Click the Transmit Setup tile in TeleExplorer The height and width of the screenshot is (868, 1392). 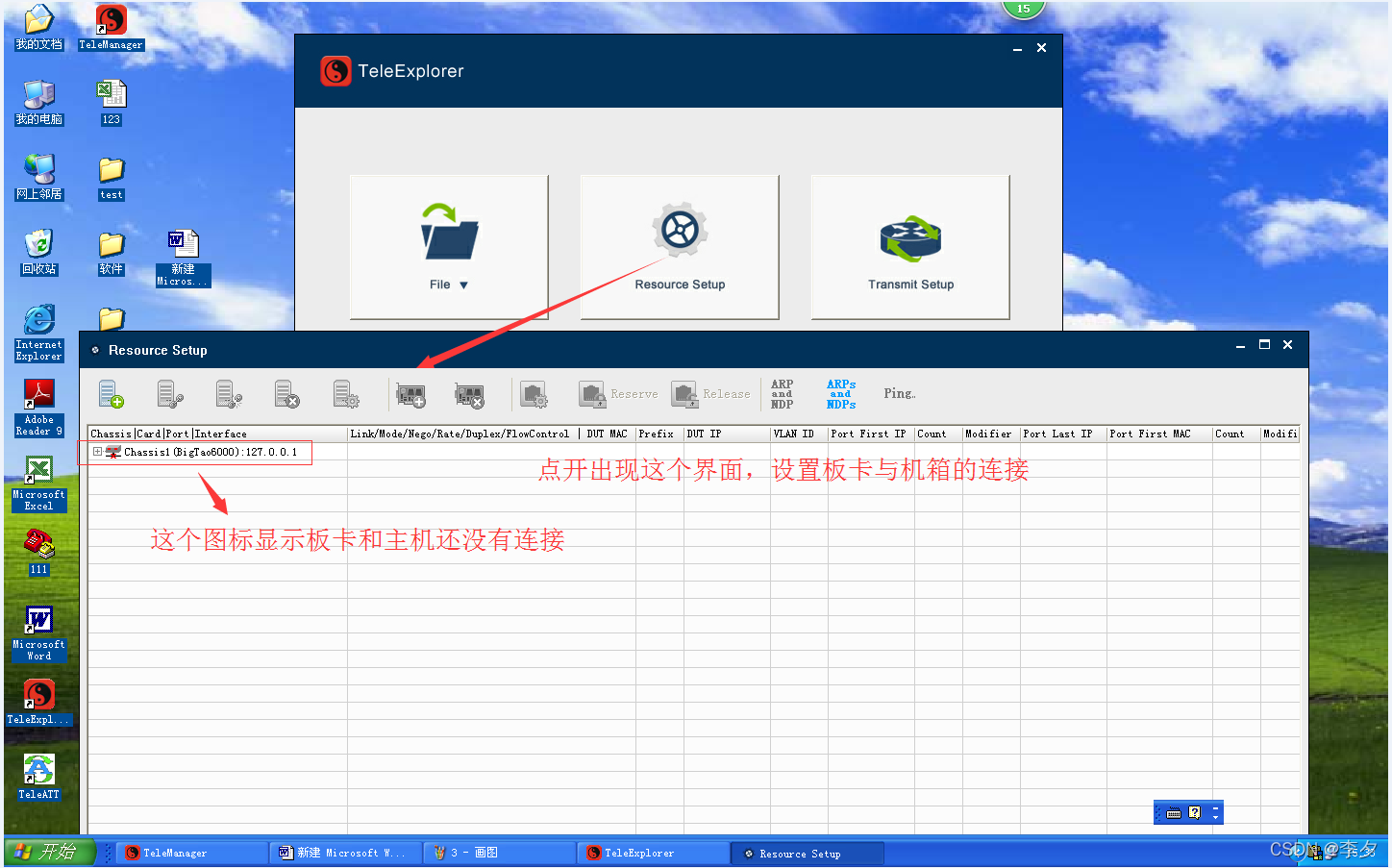click(x=910, y=247)
